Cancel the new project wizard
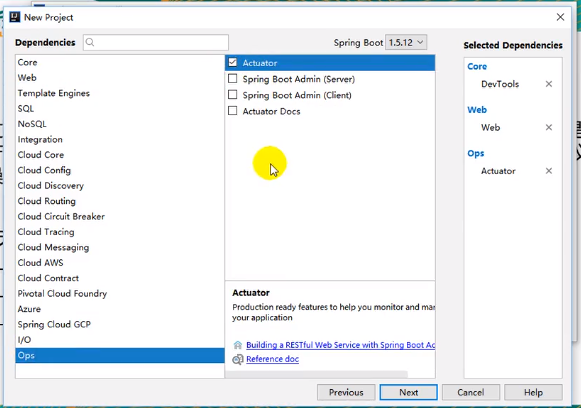Viewport: 581px width, 408px height. tap(471, 392)
